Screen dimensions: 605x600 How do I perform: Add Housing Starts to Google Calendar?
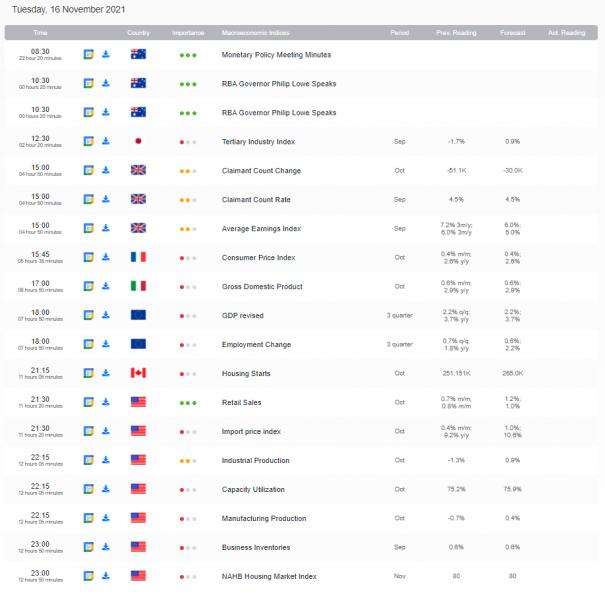click(x=88, y=373)
